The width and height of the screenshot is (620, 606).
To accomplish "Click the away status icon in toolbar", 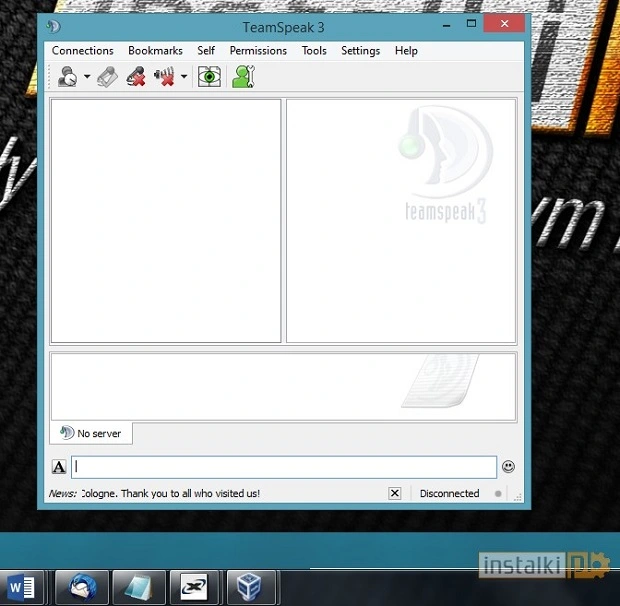I will [x=68, y=77].
